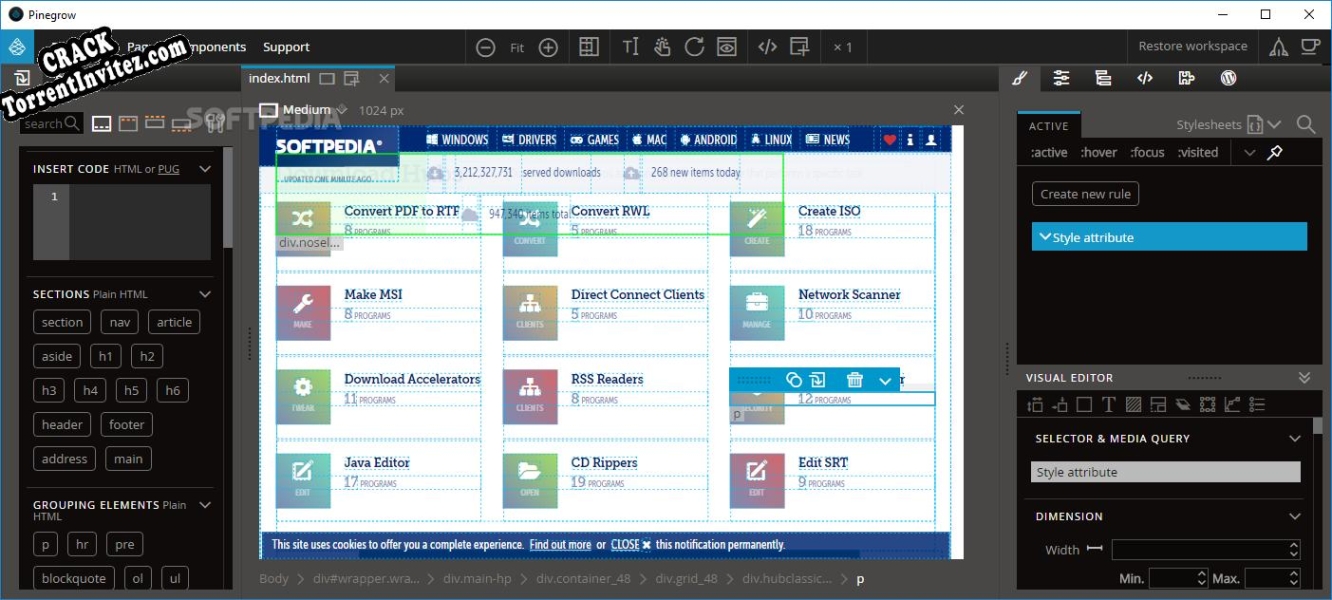Open the plugins puzzle-piece panel

(x=1186, y=78)
